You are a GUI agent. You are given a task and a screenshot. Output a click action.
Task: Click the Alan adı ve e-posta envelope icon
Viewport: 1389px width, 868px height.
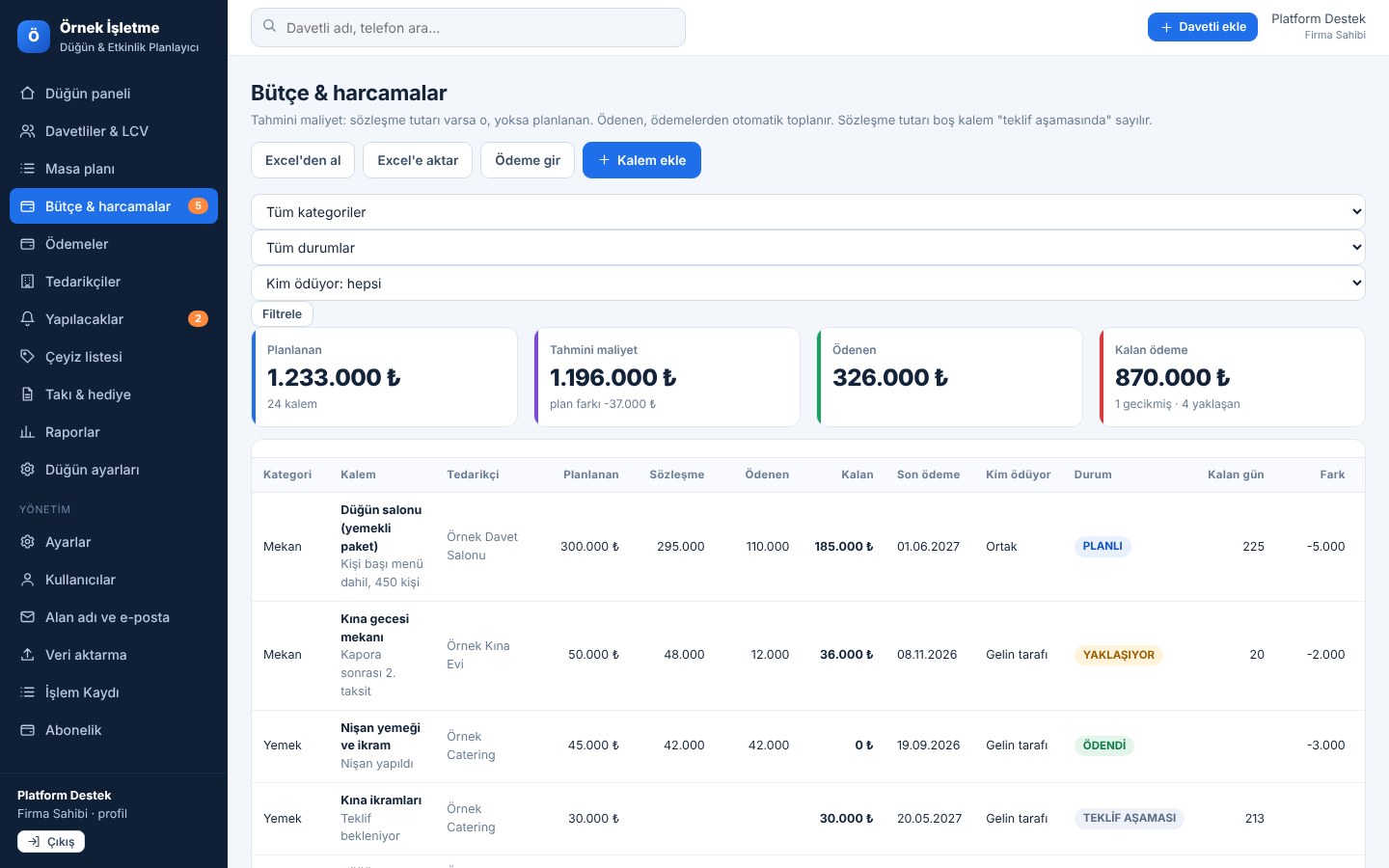(x=27, y=617)
